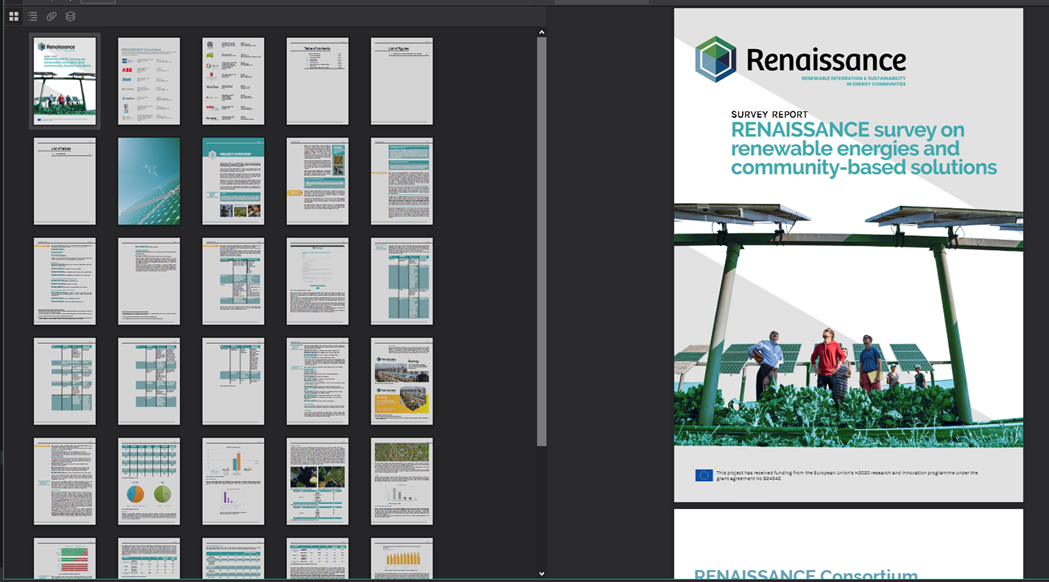Open thumbnail with orange and blue bar chart
The width and height of the screenshot is (1049, 582).
pyautogui.click(x=233, y=482)
